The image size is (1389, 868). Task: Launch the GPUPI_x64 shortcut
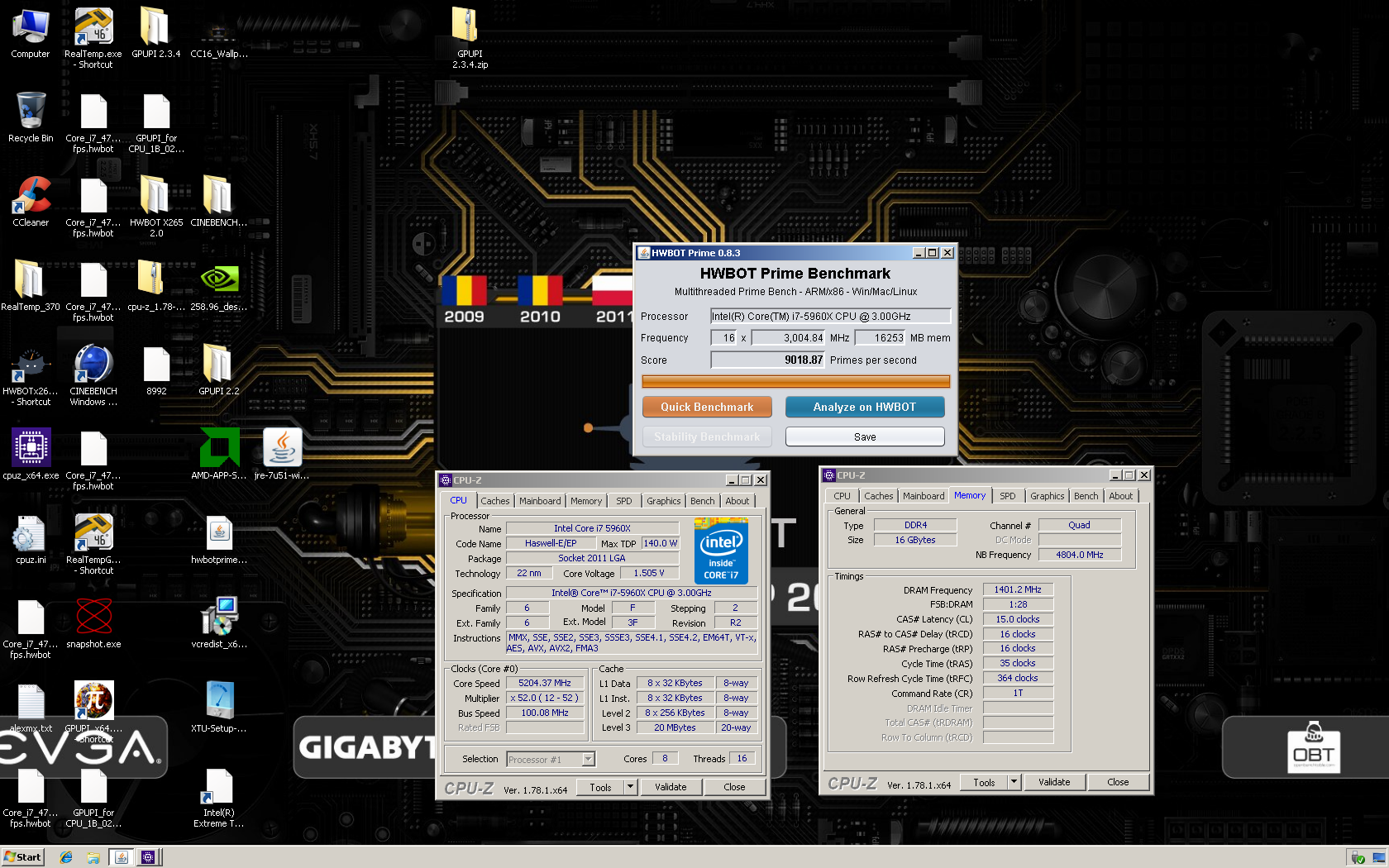[x=93, y=713]
